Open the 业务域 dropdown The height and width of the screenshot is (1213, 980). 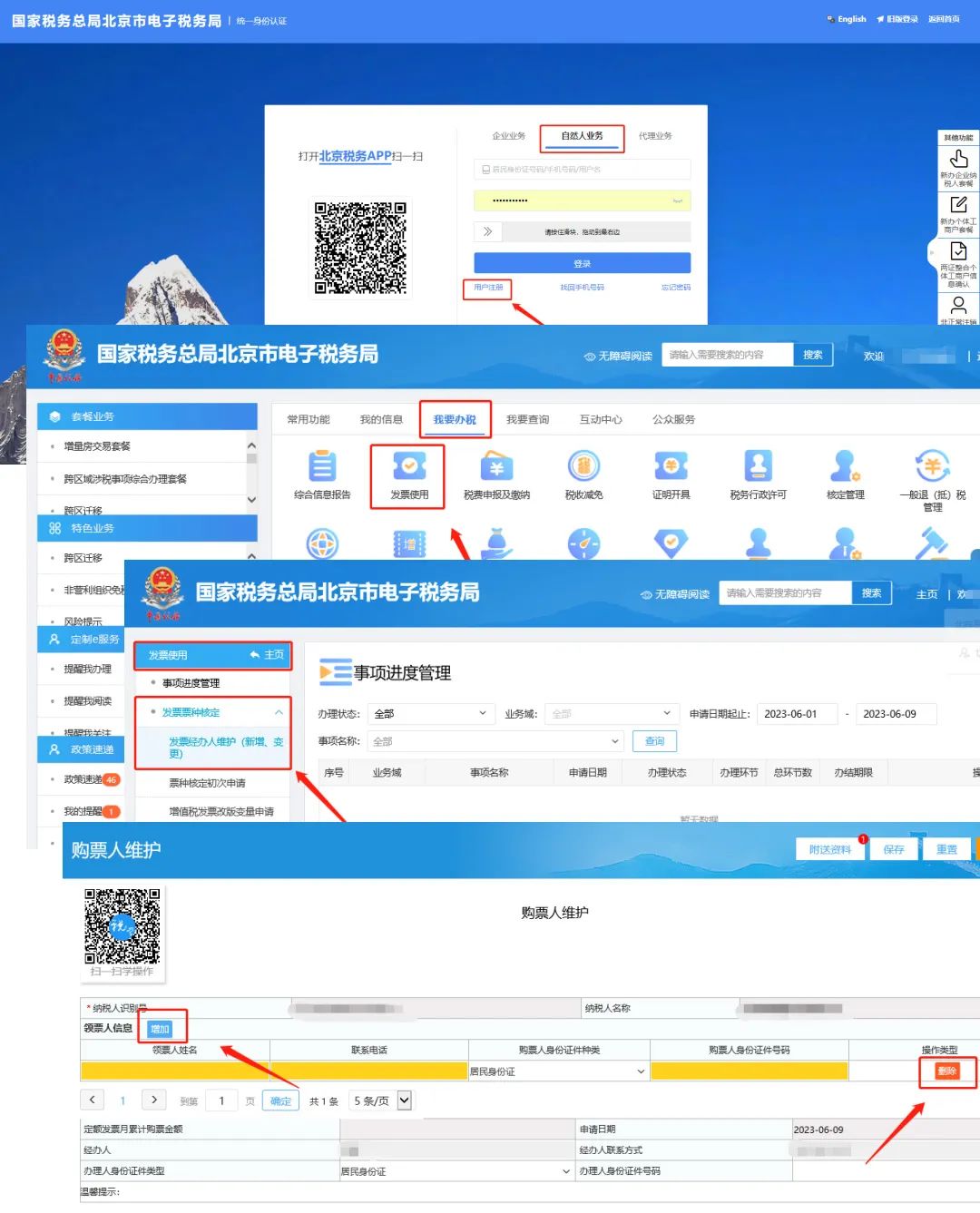(612, 714)
